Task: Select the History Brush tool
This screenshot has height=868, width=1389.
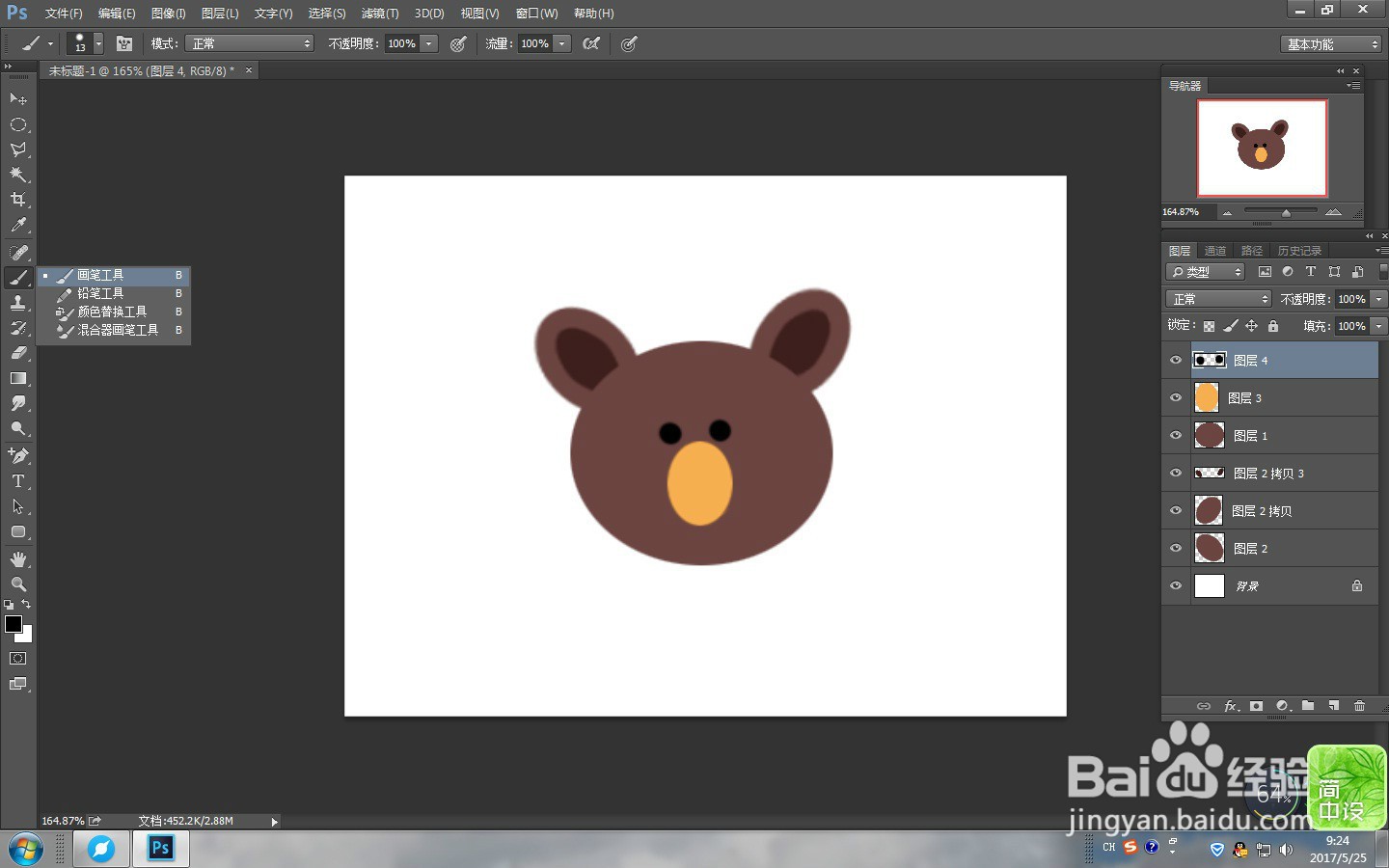Action: pyautogui.click(x=18, y=328)
